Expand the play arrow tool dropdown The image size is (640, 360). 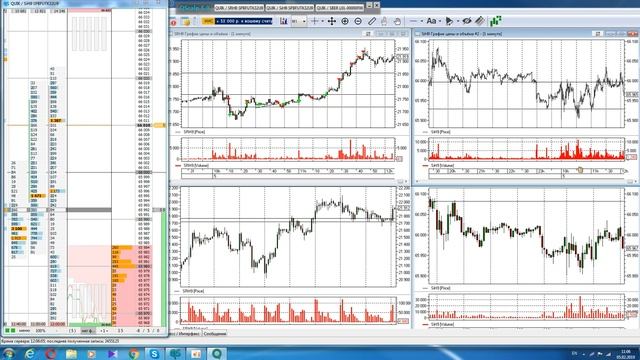[x=458, y=21]
